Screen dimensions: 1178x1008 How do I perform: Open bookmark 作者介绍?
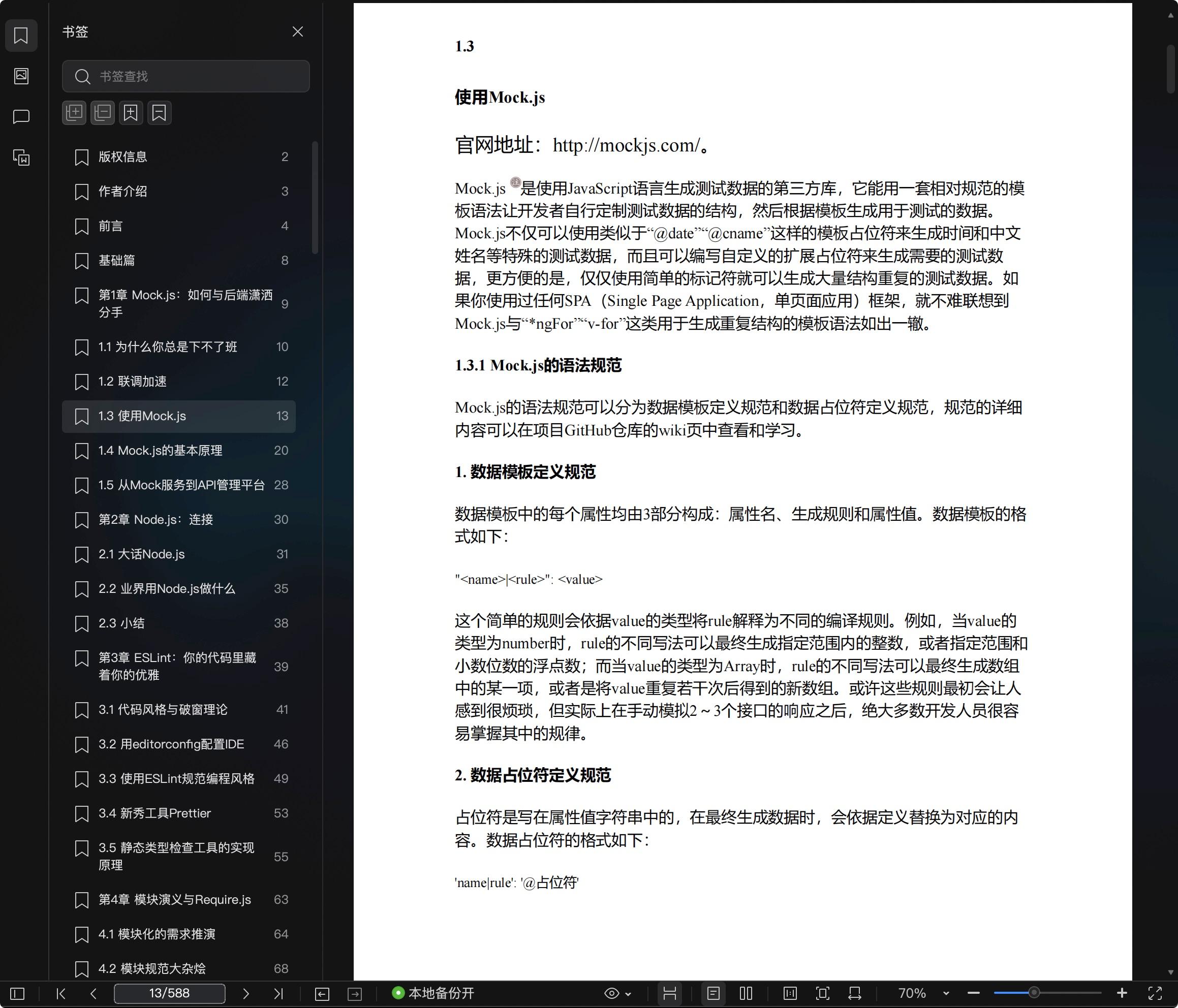[x=179, y=192]
